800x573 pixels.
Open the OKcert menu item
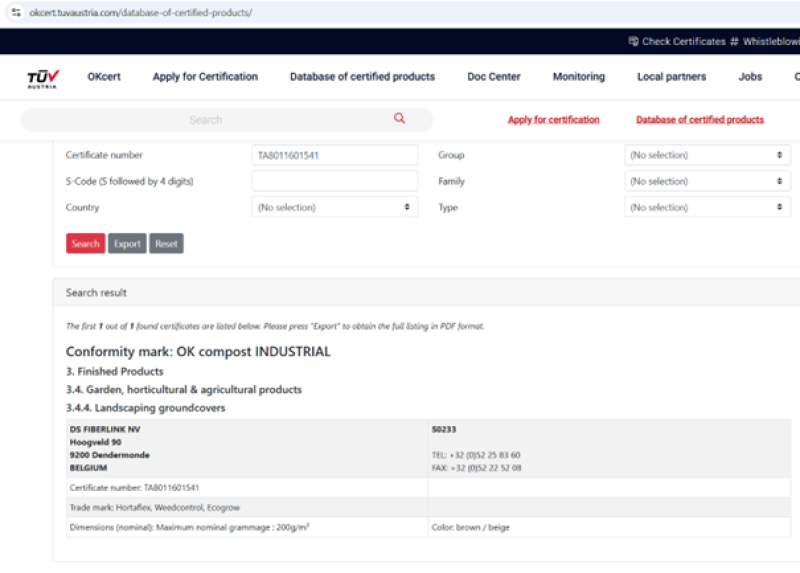(104, 77)
